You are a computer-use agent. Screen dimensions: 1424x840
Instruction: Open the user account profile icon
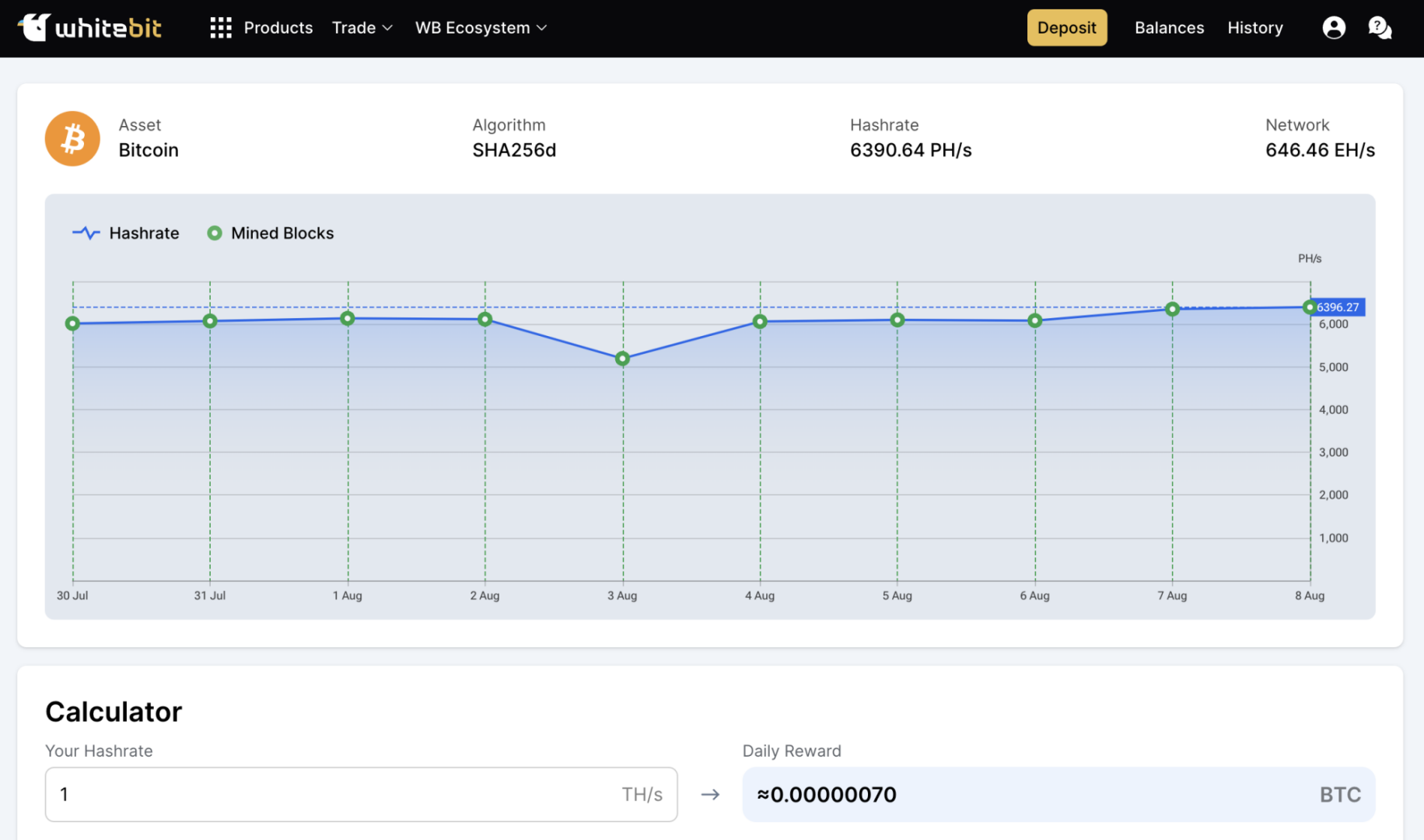[1334, 28]
